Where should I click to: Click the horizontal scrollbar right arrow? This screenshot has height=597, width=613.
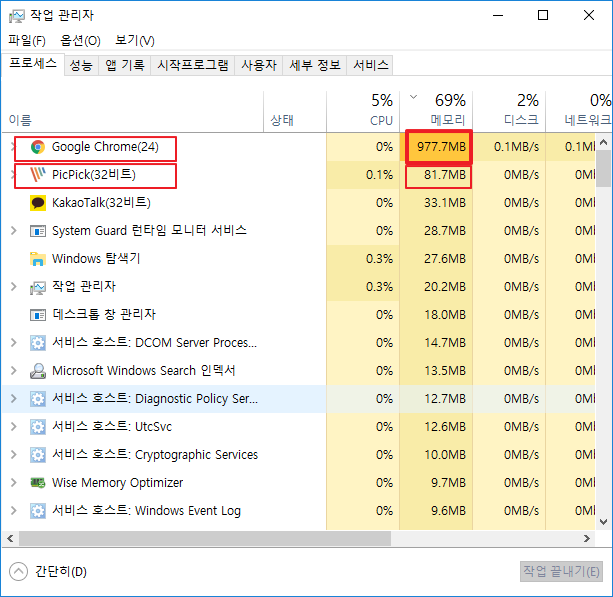[586, 539]
